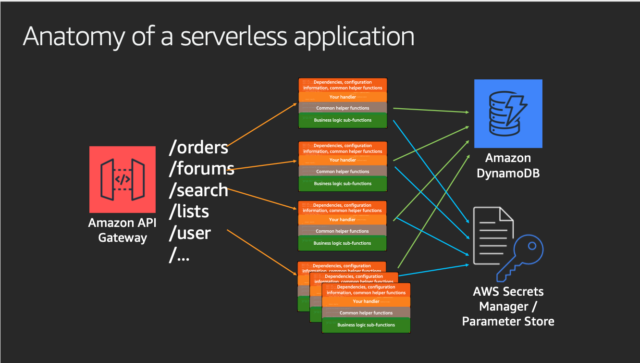640x363 pixels.
Task: Click the second Lambda function stack block
Action: coord(343,166)
